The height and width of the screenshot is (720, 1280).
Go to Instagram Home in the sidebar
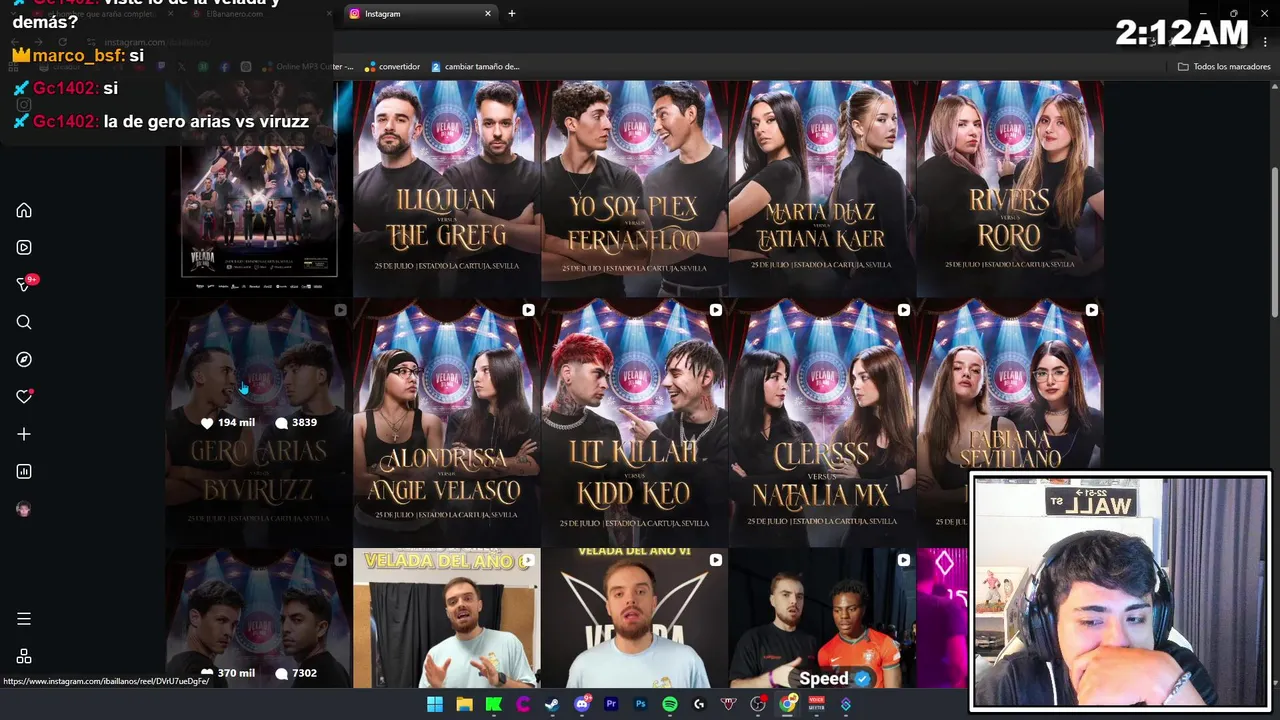tap(24, 210)
